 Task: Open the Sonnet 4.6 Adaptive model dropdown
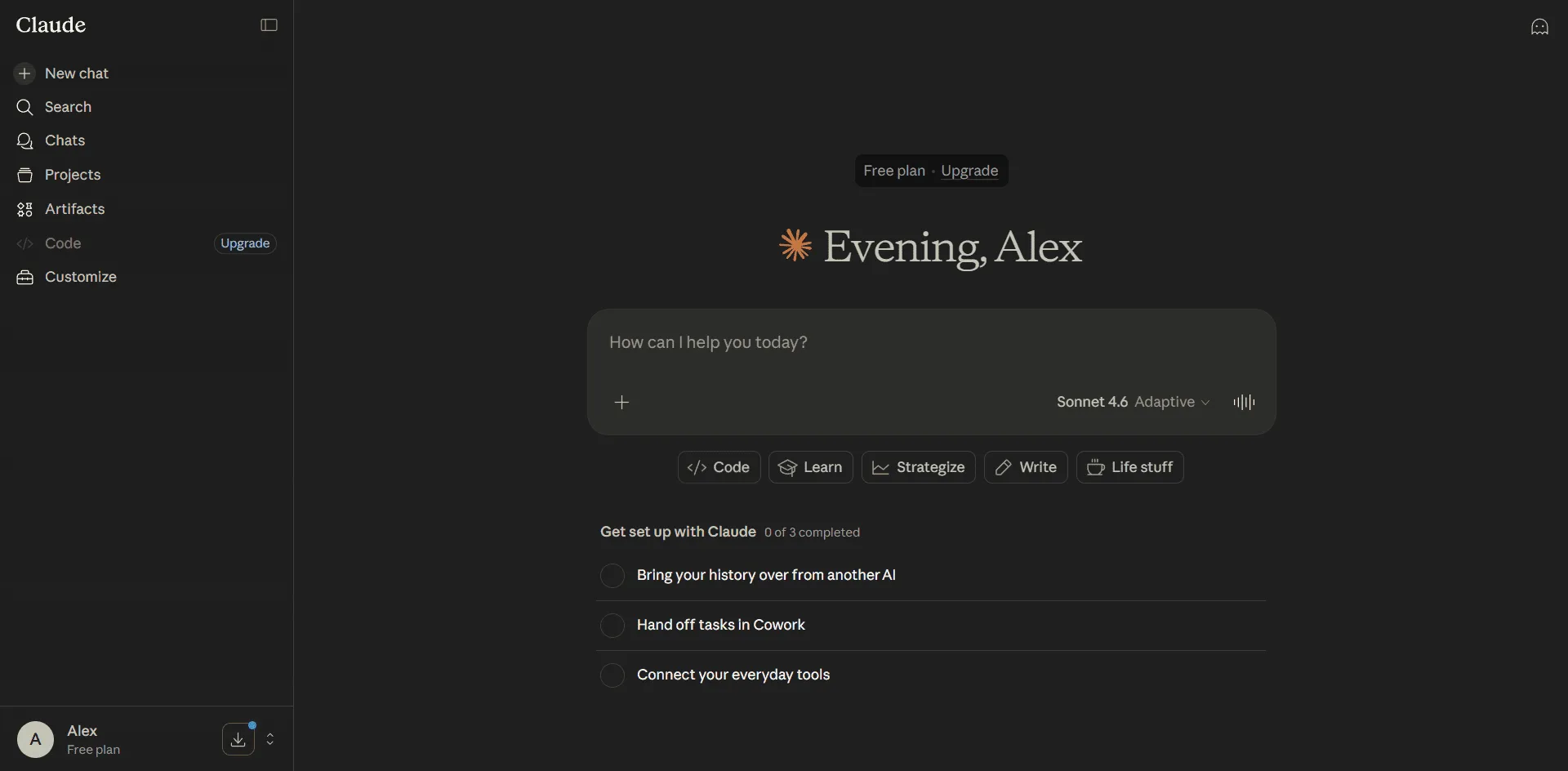click(x=1133, y=402)
